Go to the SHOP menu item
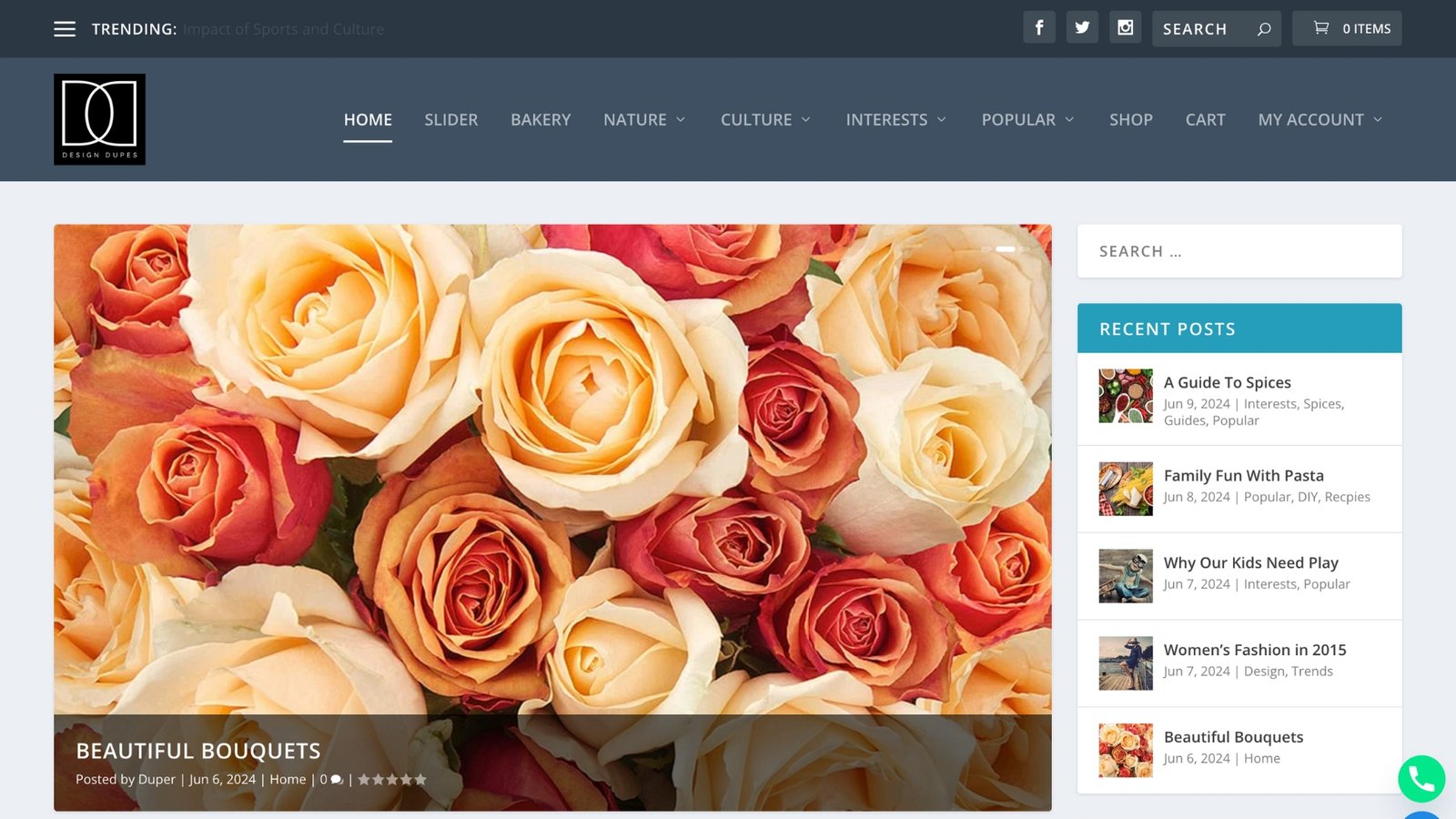The height and width of the screenshot is (819, 1456). click(1130, 119)
